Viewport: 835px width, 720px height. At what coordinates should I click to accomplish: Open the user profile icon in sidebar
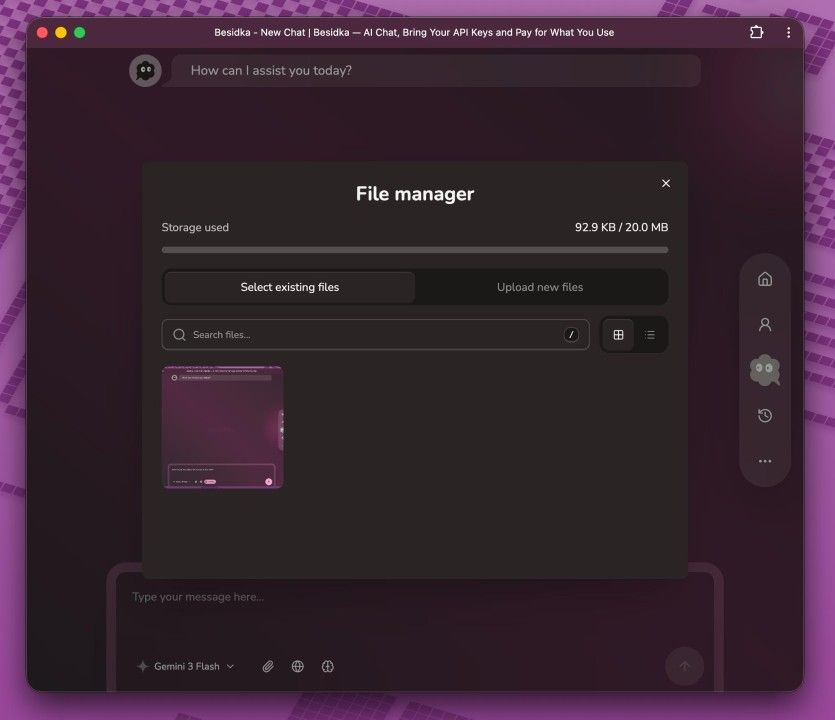click(765, 324)
